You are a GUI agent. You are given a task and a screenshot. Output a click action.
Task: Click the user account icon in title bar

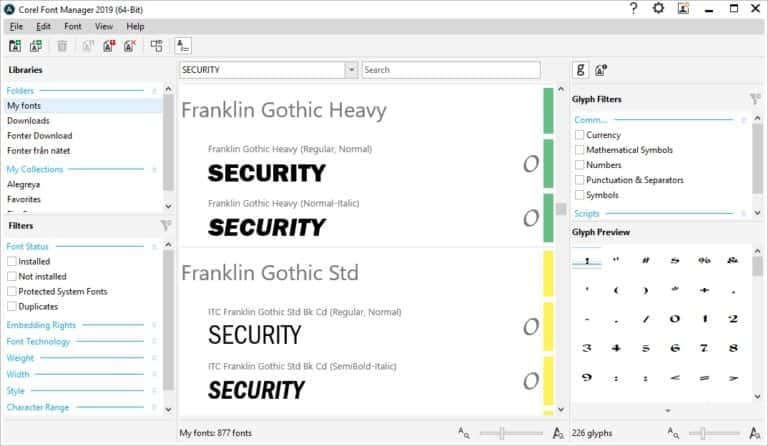coord(683,9)
